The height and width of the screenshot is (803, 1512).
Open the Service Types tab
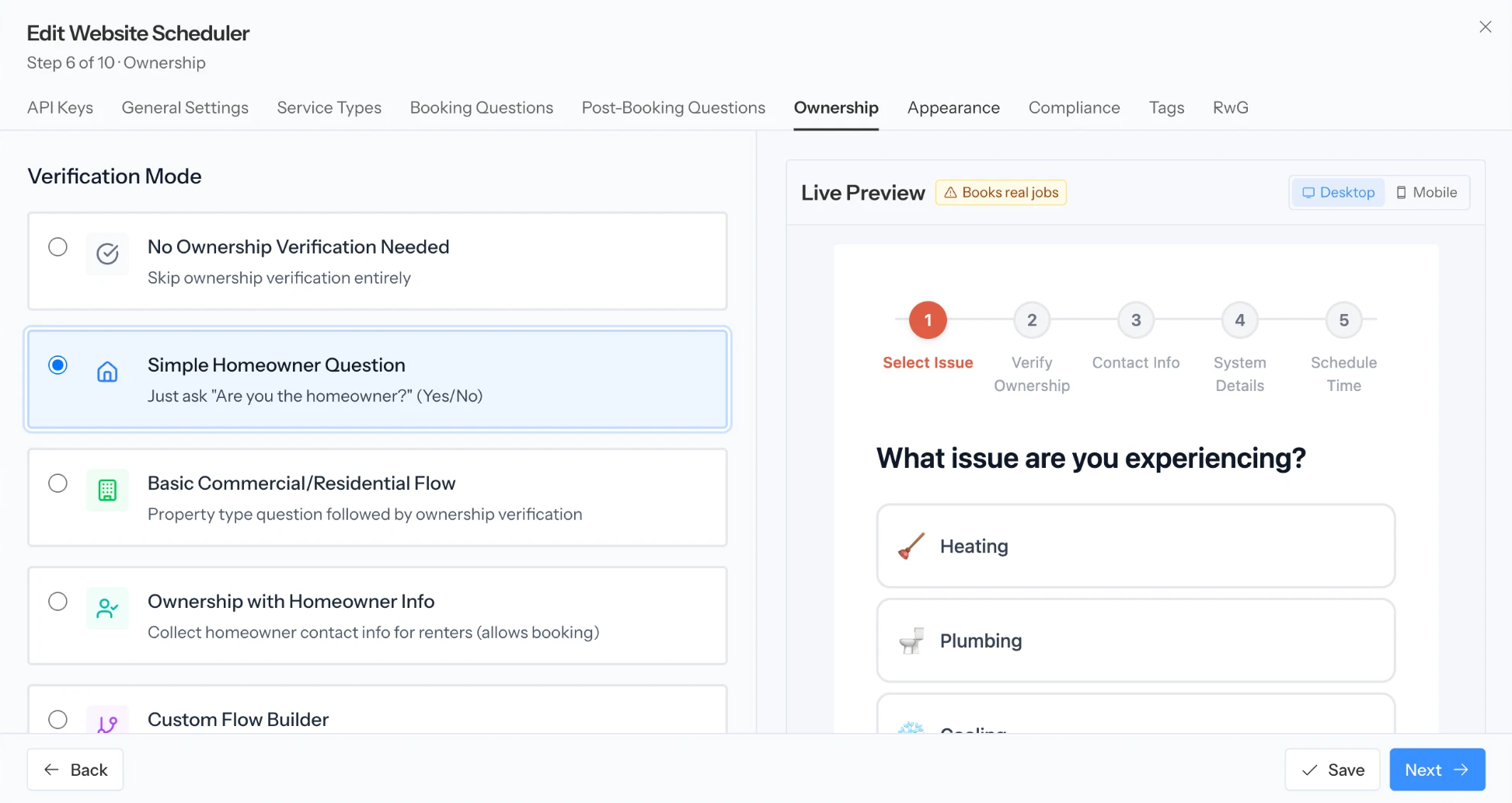pos(329,108)
